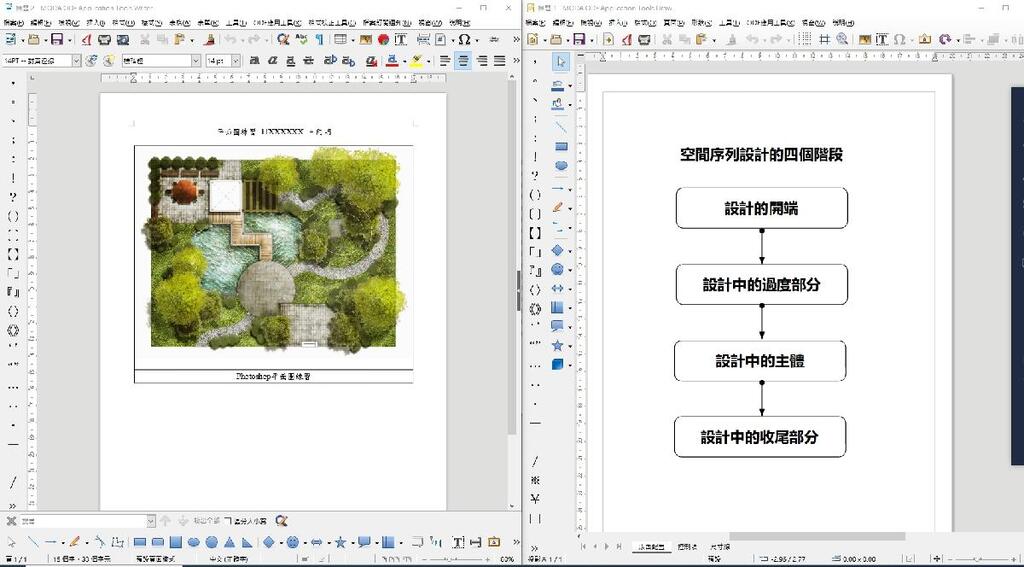Expand the paragraph style dropdown

click(x=76, y=61)
